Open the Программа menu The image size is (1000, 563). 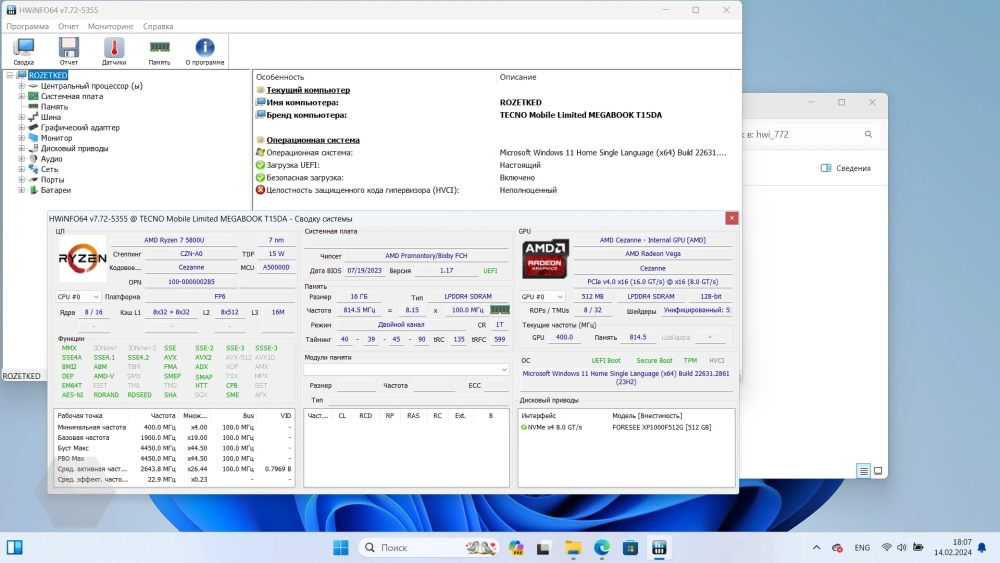tap(28, 26)
